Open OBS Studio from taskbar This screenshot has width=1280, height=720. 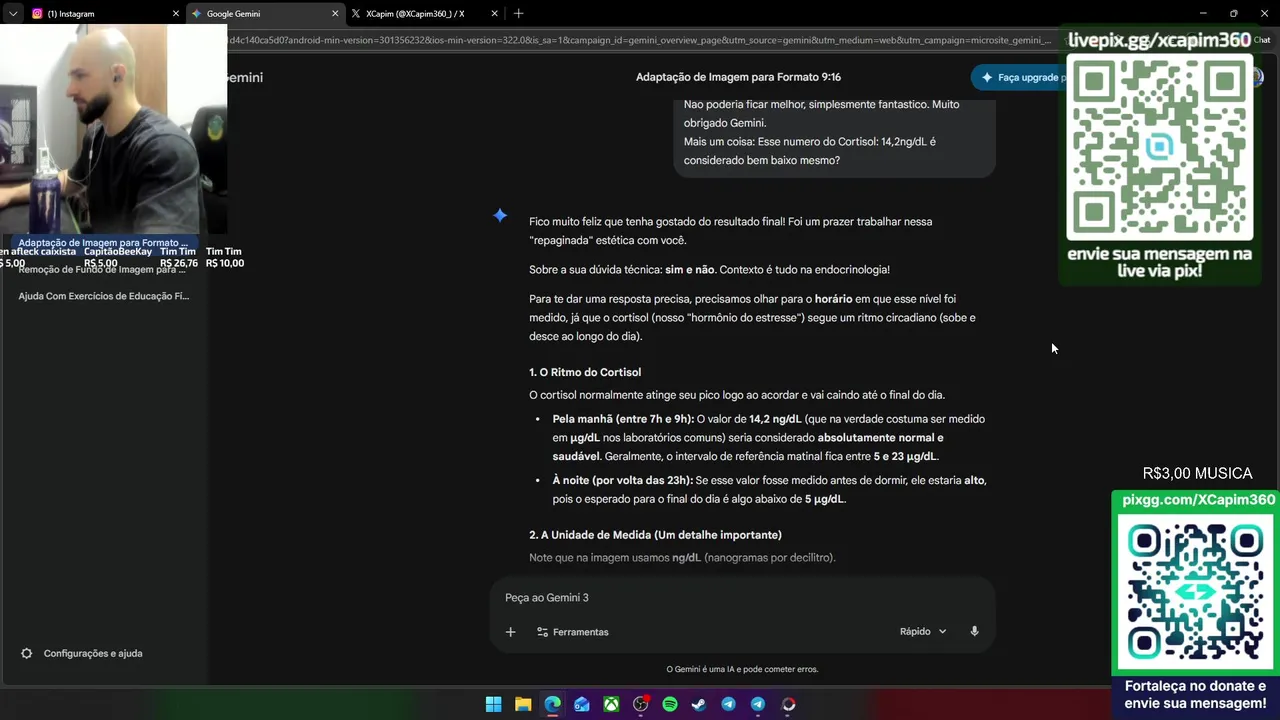click(641, 704)
